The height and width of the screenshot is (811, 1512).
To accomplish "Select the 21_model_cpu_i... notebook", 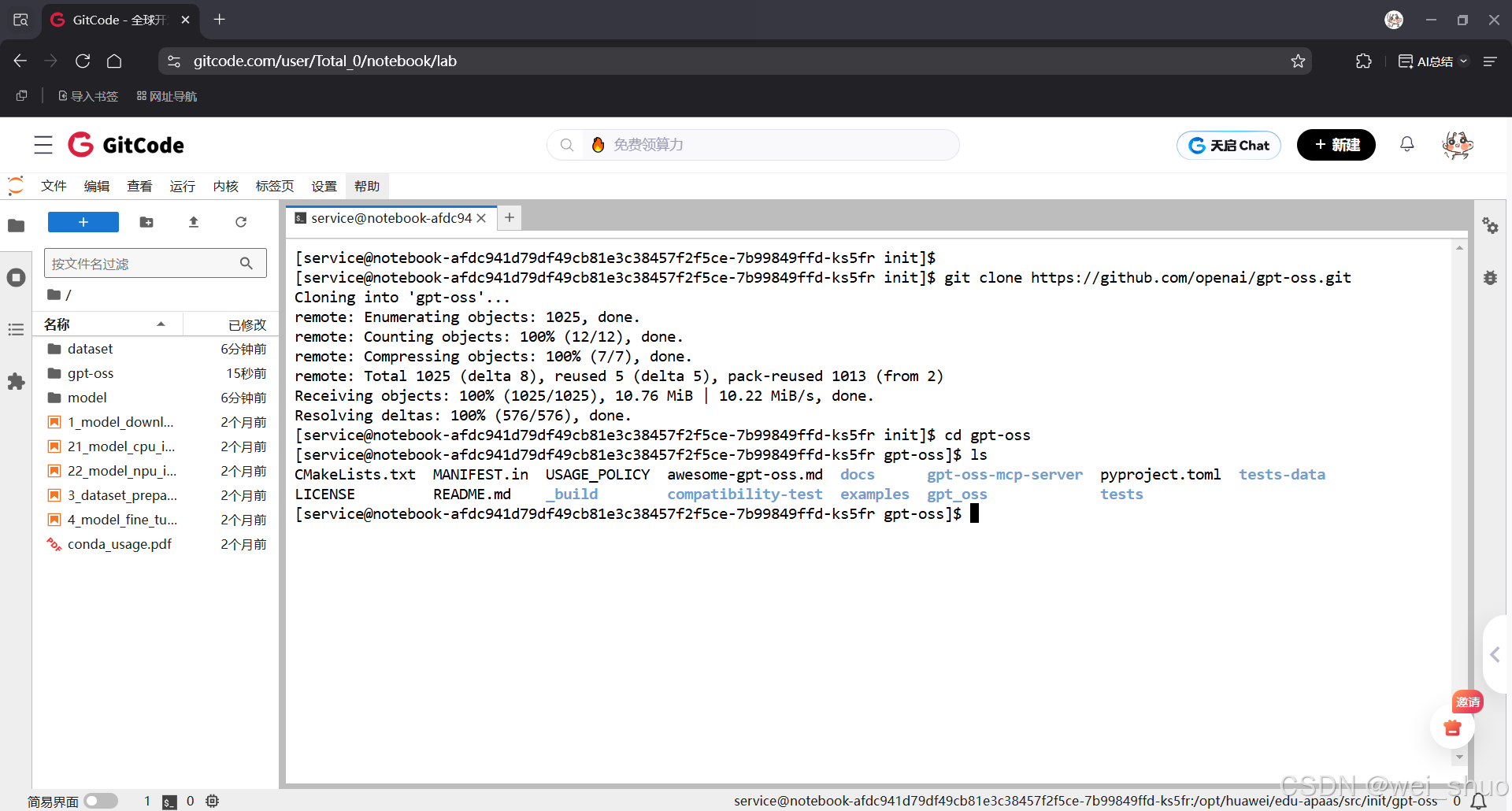I will (156, 446).
